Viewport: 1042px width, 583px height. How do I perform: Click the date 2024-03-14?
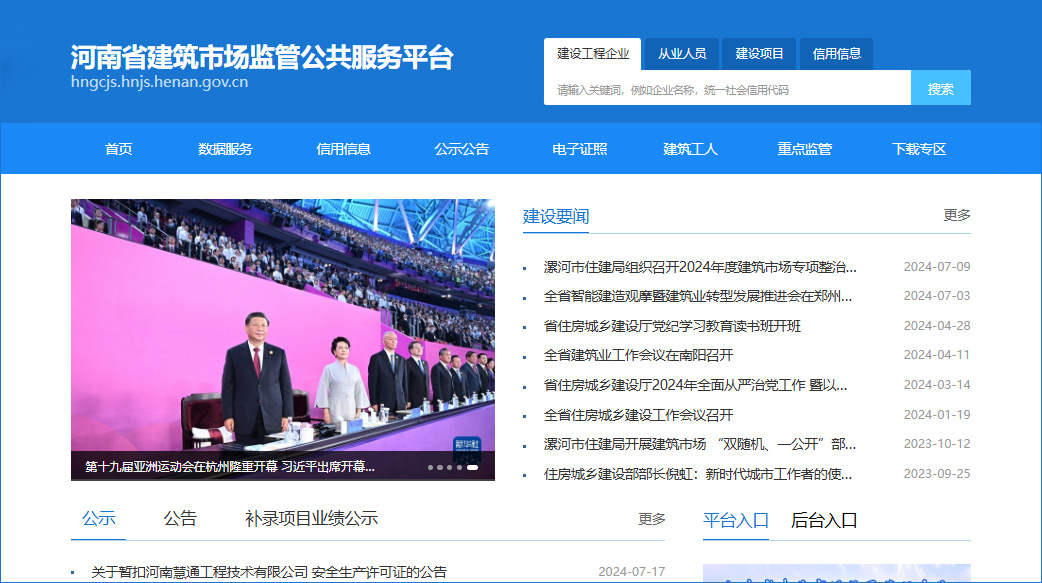[x=937, y=385]
